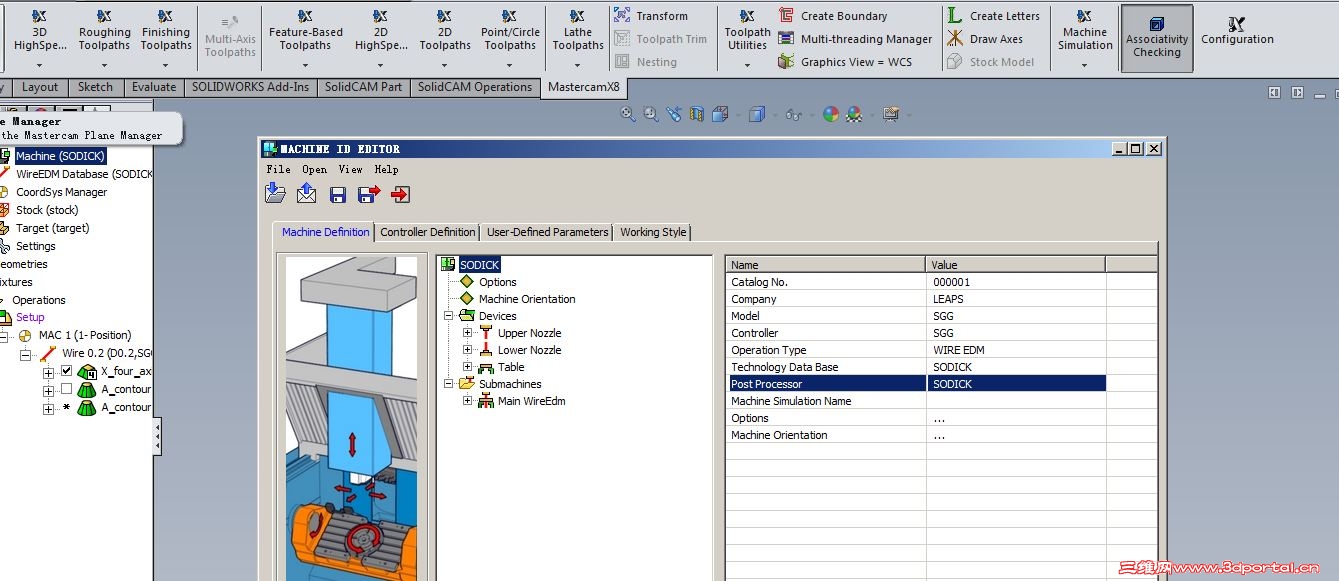Click the Edit Appearance color ball

831,114
